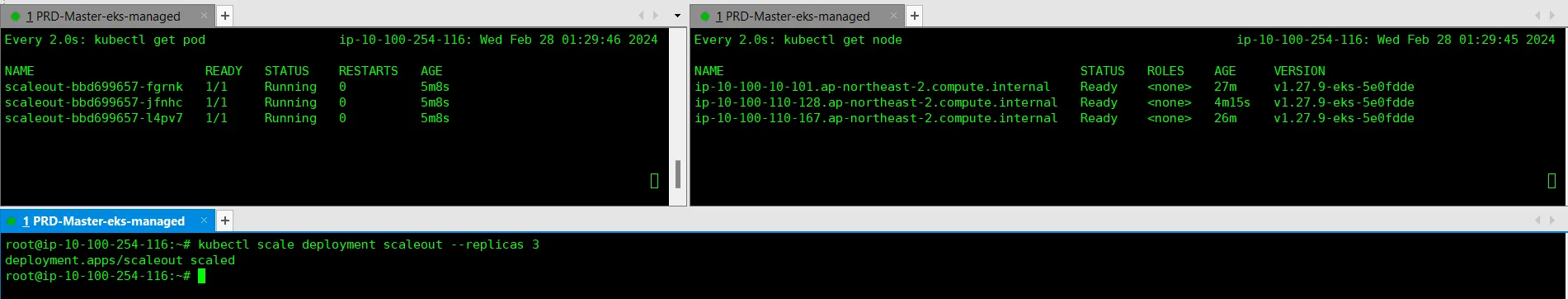1568x299 pixels.
Task: Click Ready status of node ip-10-100-110-128
Action: pos(1099,102)
